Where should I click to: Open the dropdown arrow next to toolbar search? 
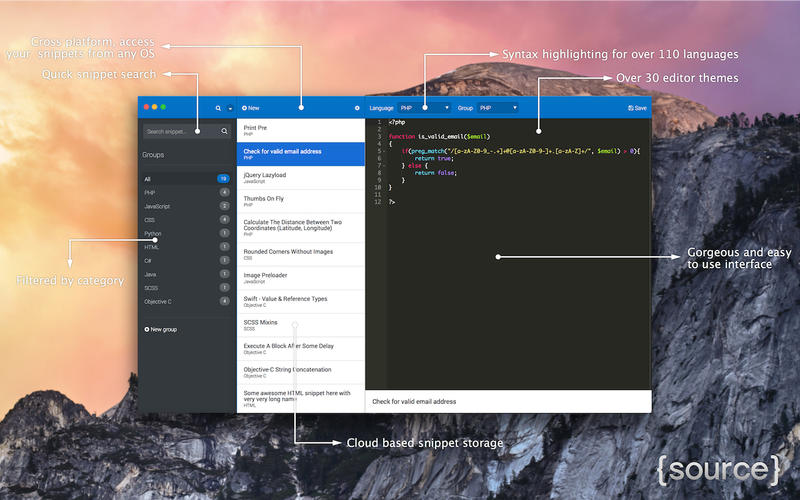tap(230, 108)
